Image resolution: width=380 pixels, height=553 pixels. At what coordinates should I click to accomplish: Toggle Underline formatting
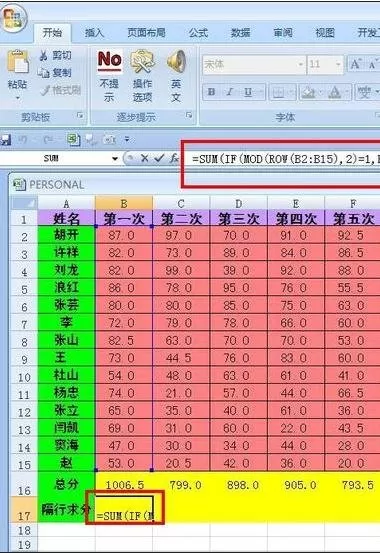coord(248,92)
